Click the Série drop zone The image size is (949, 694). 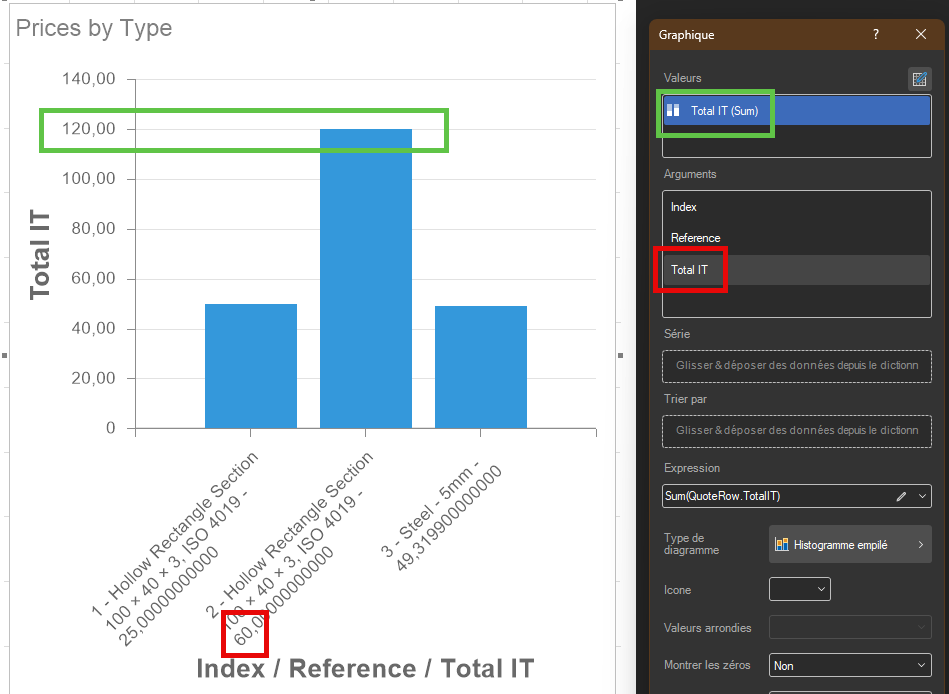(797, 366)
